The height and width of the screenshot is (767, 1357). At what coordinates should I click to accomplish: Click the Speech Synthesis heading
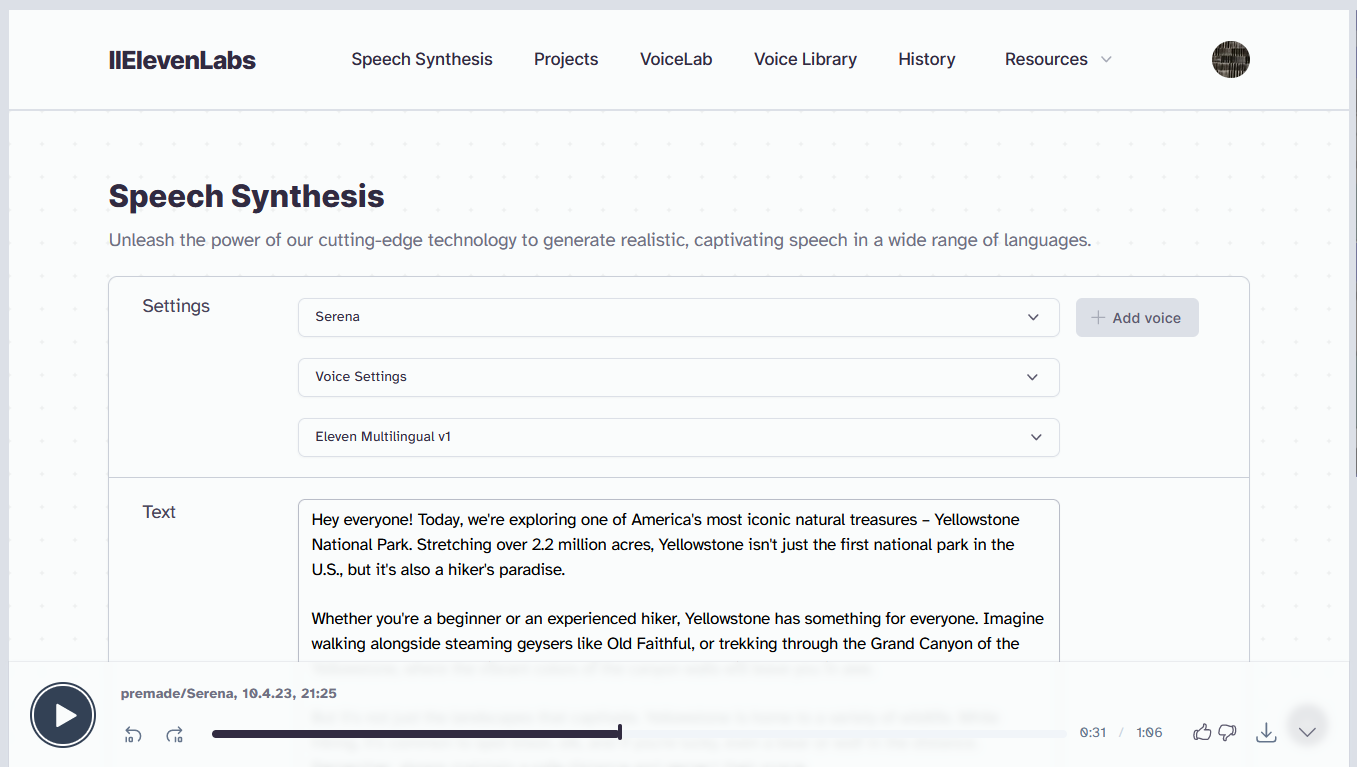[246, 196]
